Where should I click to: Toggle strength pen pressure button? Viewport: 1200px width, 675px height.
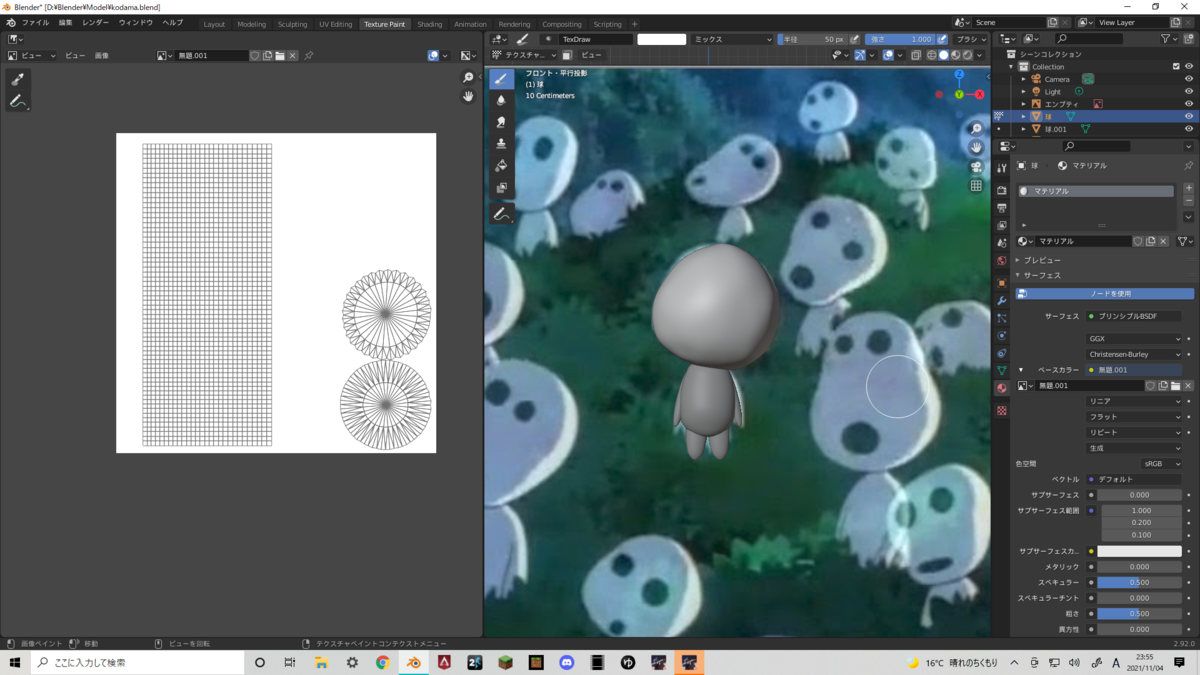[x=942, y=39]
